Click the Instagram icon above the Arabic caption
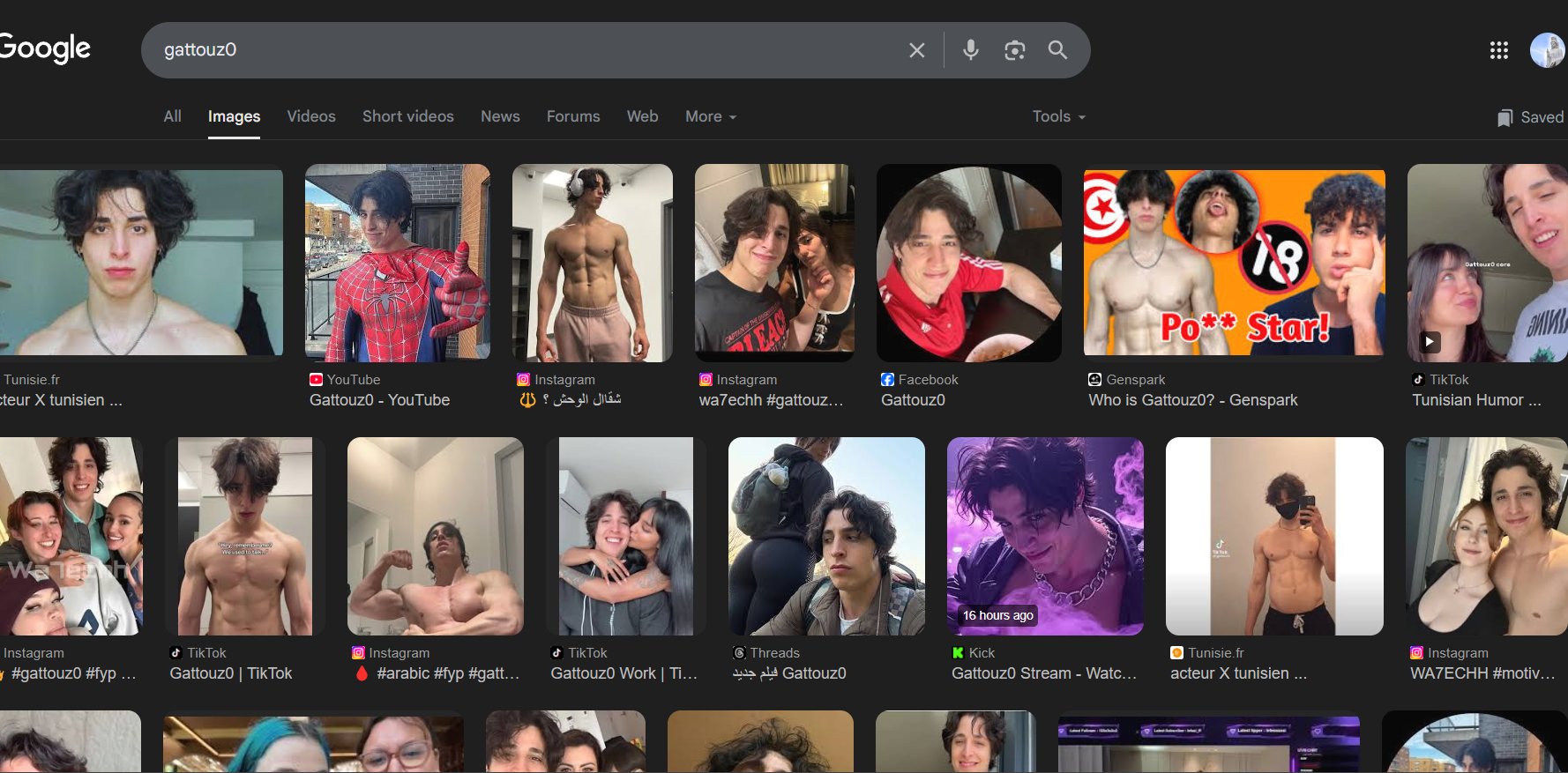The width and height of the screenshot is (1568, 773). click(523, 380)
